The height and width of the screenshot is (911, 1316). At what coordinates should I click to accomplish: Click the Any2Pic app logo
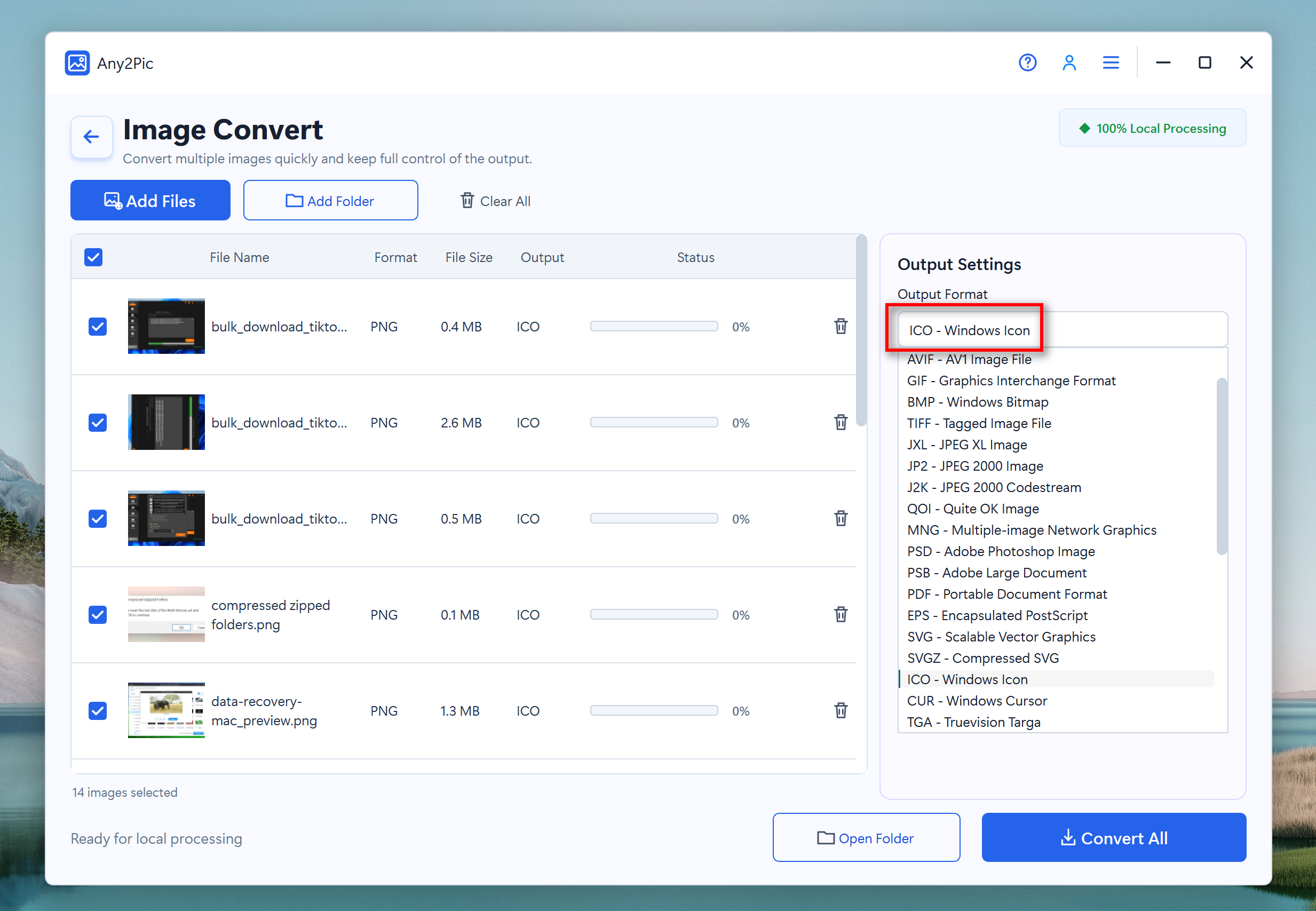pos(77,63)
